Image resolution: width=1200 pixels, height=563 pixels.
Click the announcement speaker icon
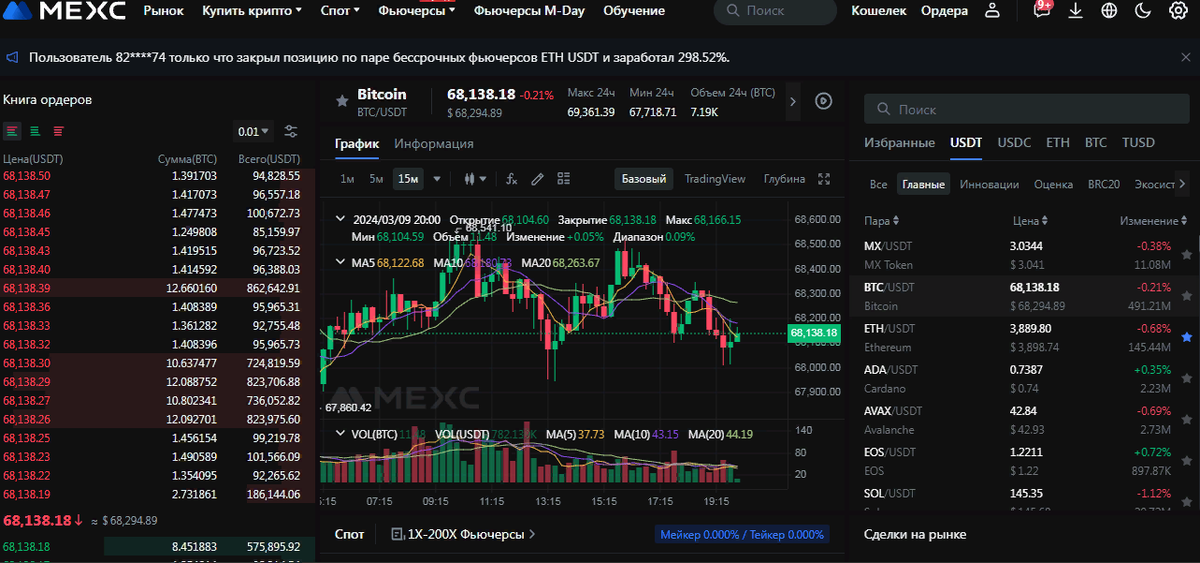point(13,58)
